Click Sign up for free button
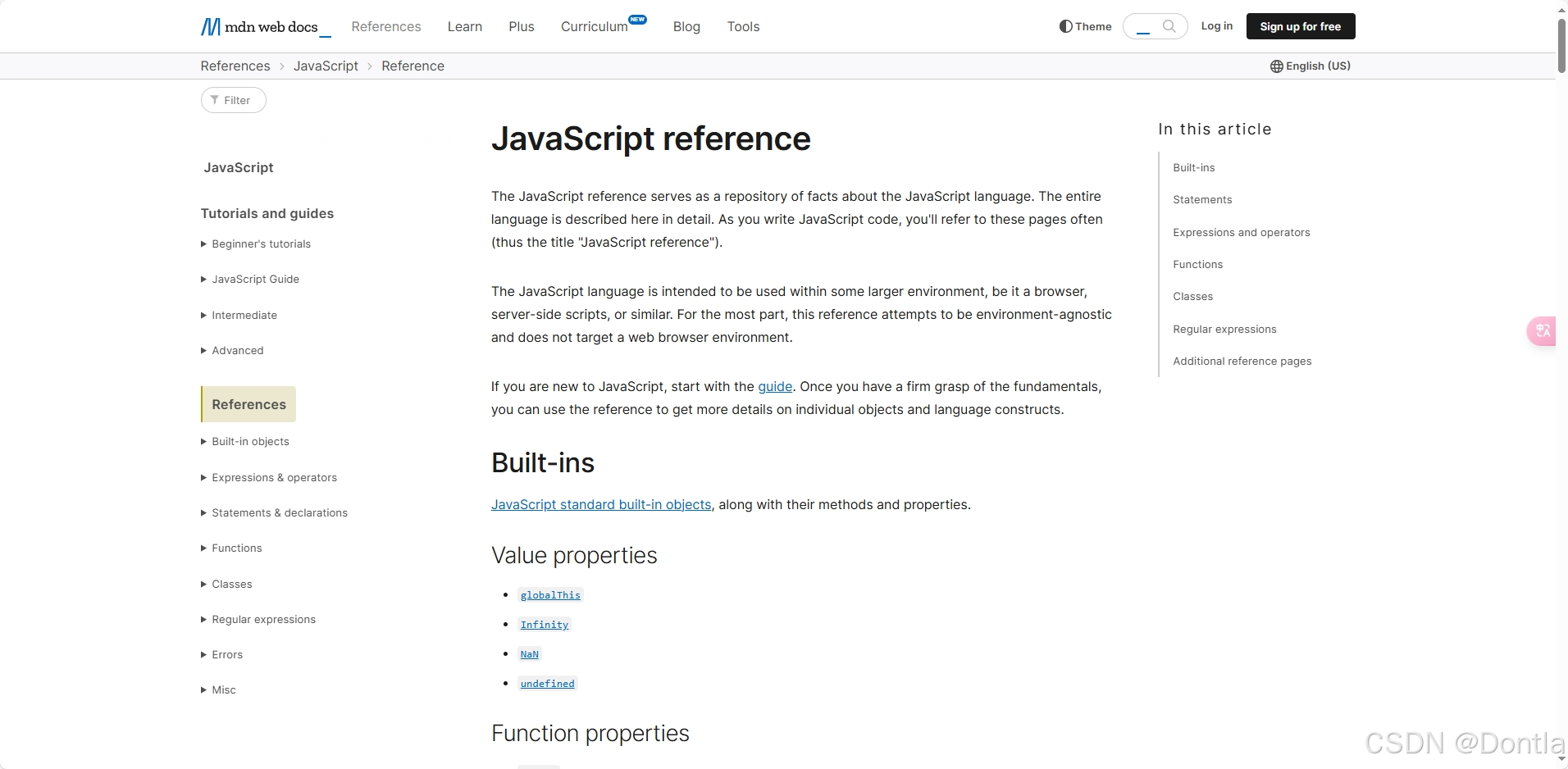The height and width of the screenshot is (769, 1568). pos(1301,26)
